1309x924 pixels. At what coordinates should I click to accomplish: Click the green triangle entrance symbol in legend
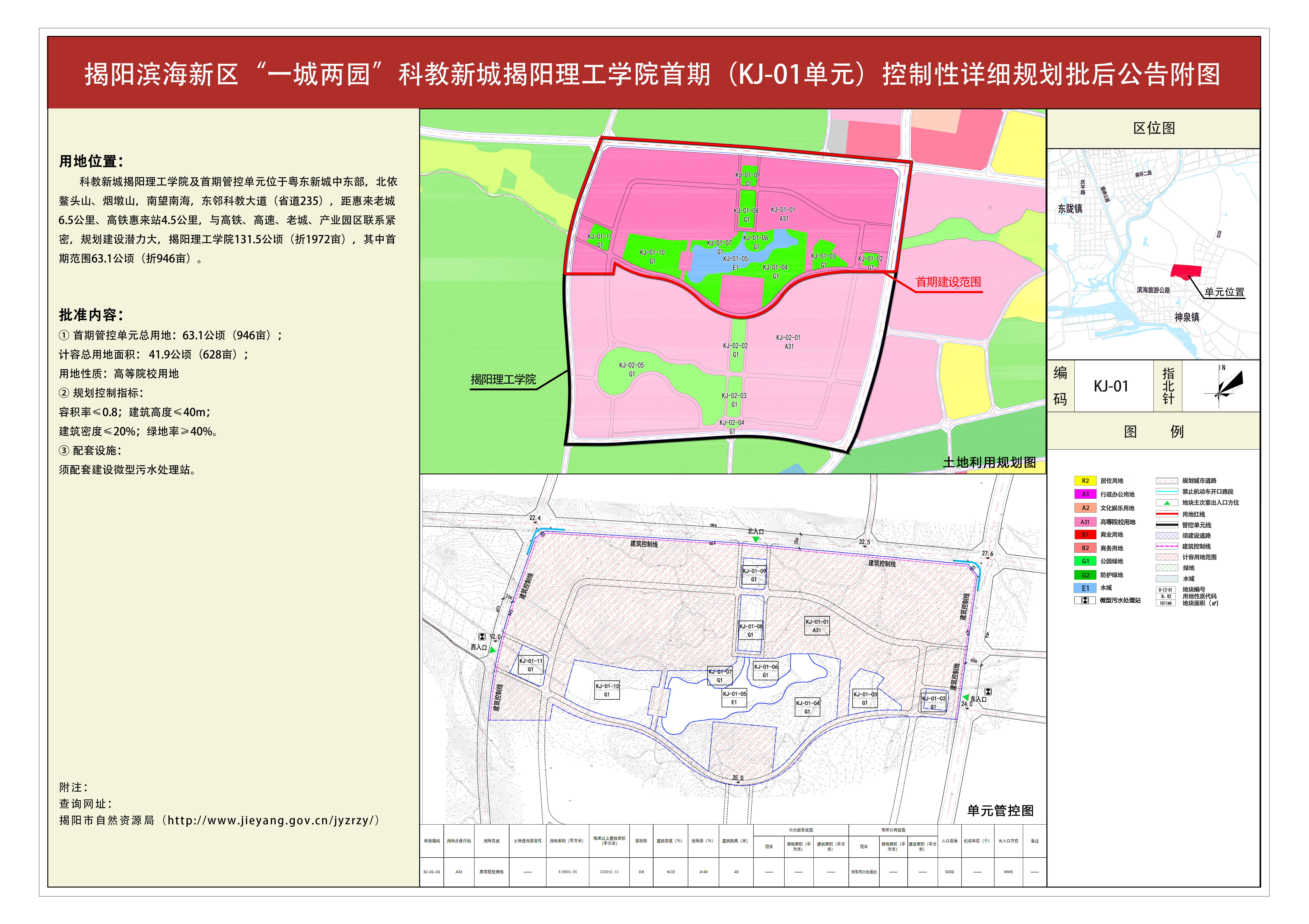1167,503
